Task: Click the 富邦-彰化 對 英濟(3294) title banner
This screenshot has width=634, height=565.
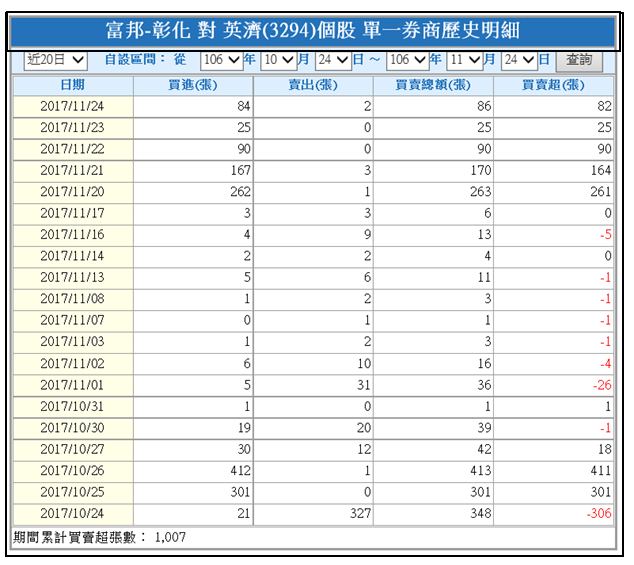Action: tap(313, 31)
